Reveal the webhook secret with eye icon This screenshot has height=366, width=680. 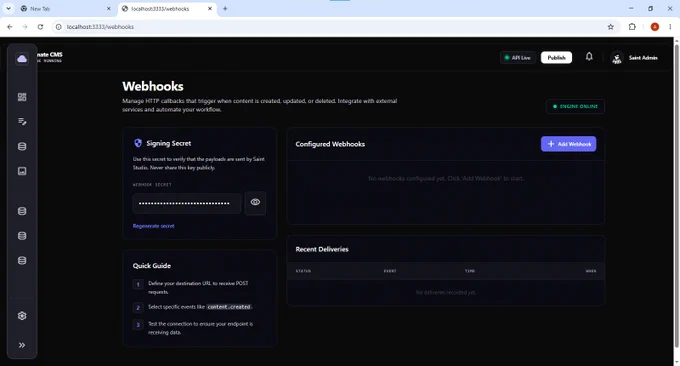(255, 202)
